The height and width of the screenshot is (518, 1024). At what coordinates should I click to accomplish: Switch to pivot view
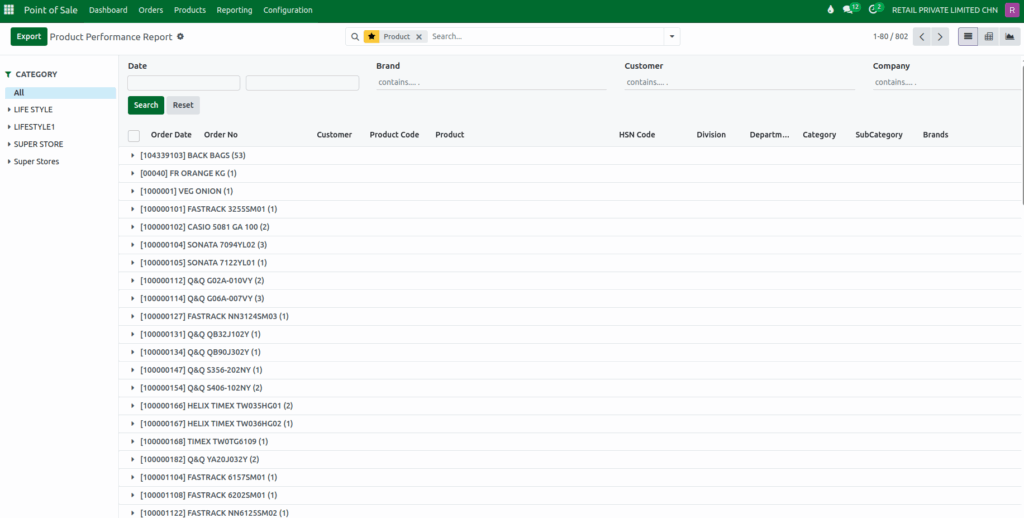989,37
